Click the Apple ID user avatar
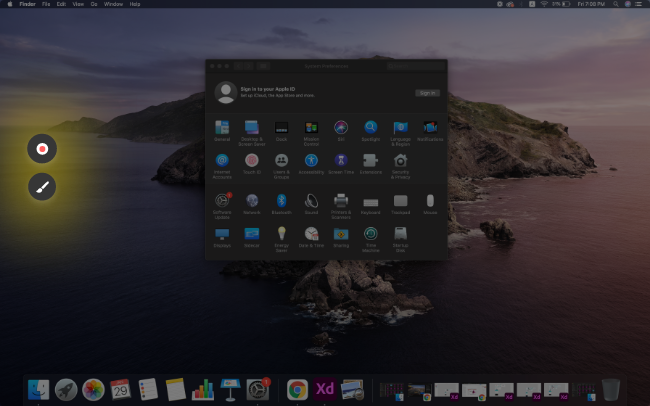Viewport: 650px width, 406px height. click(226, 92)
